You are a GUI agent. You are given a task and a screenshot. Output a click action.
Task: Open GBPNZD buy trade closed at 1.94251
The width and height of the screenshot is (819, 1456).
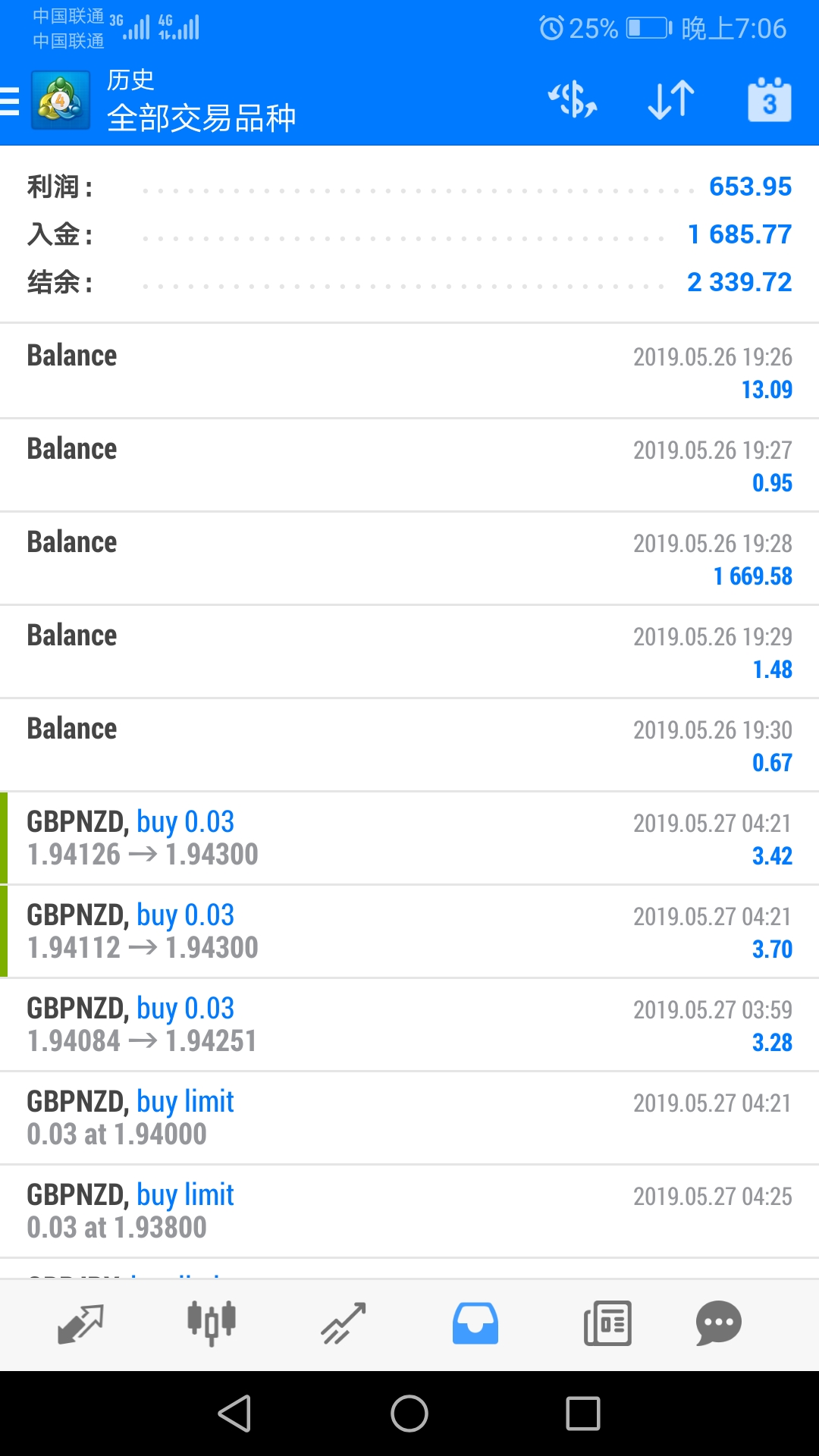point(409,1025)
